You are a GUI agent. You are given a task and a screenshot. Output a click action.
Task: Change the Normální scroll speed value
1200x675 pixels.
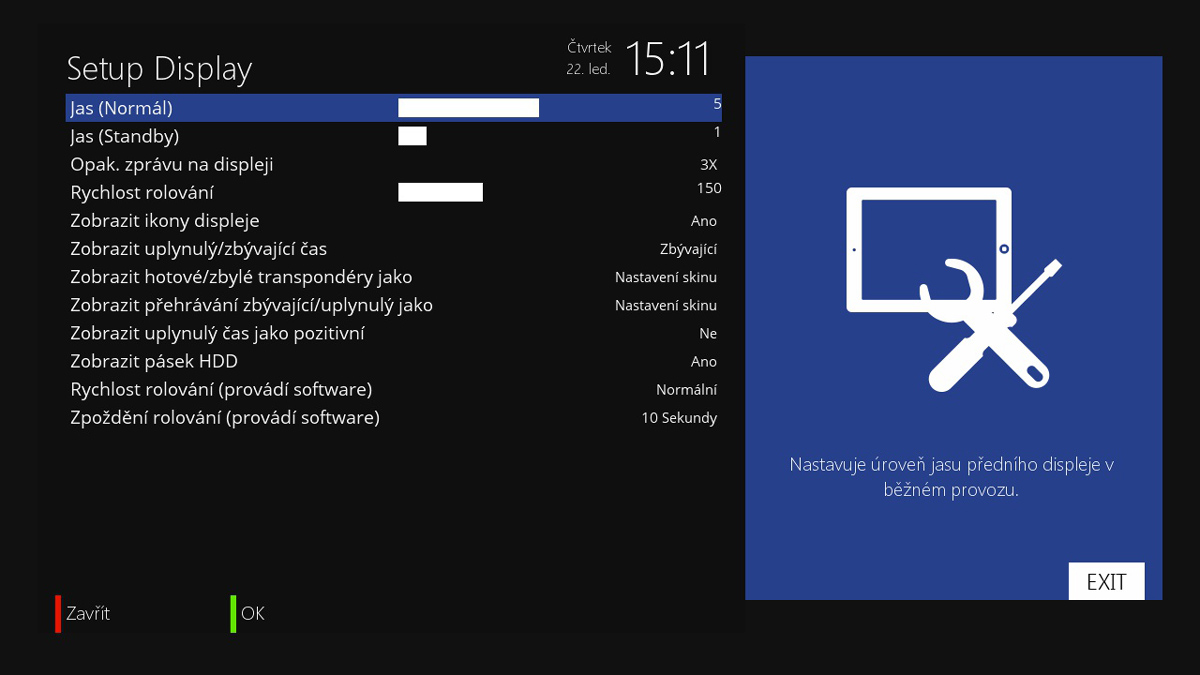coord(686,389)
